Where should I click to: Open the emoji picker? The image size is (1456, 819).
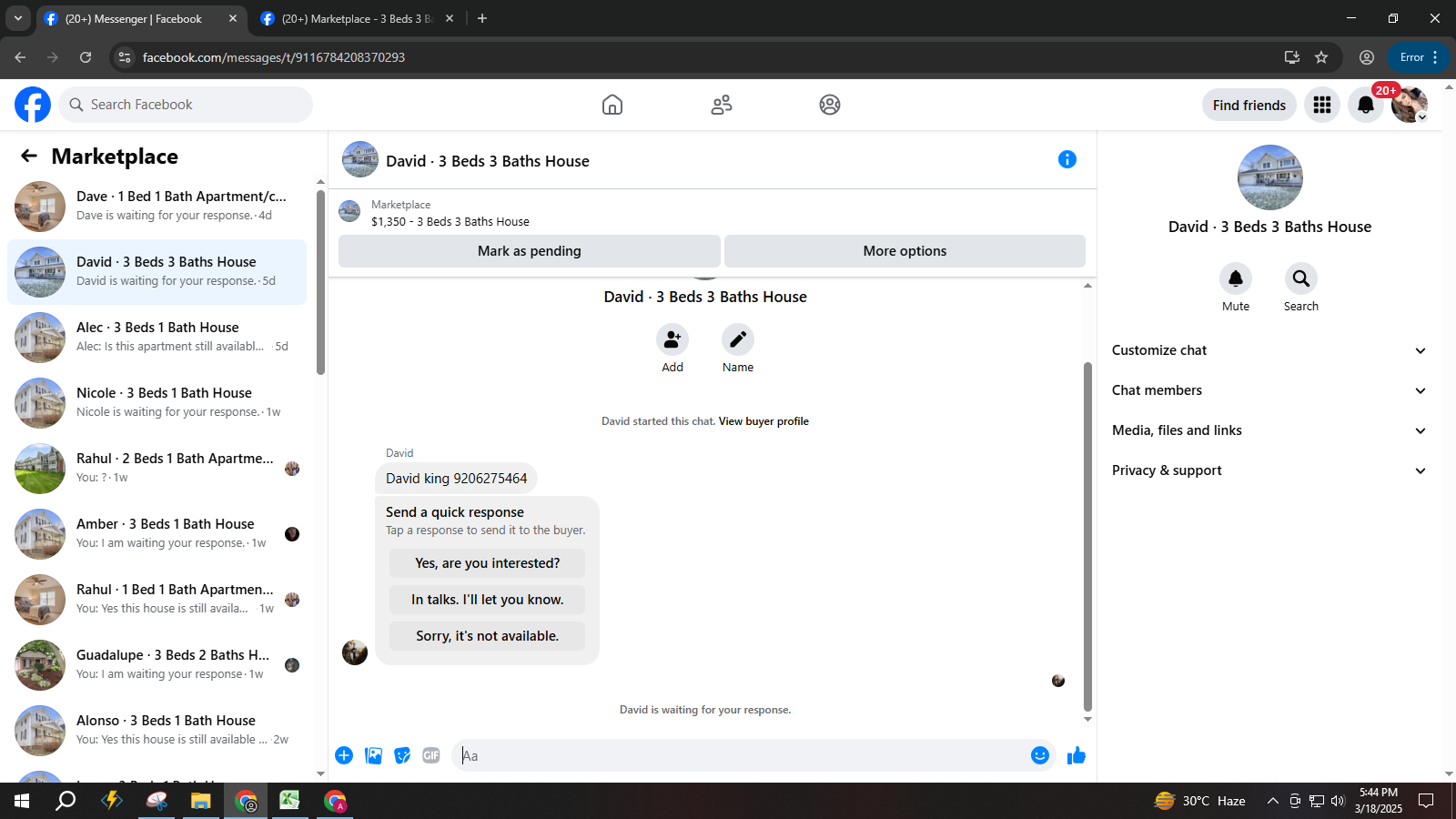coord(1040,755)
